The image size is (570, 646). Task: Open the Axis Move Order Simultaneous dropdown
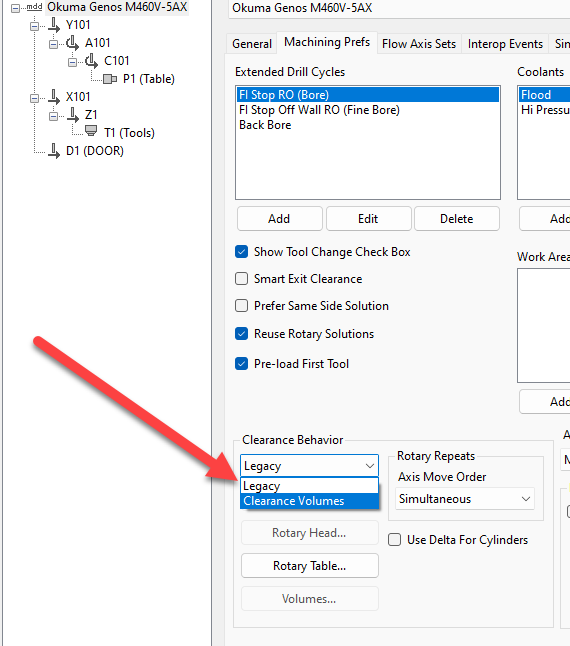pos(465,499)
